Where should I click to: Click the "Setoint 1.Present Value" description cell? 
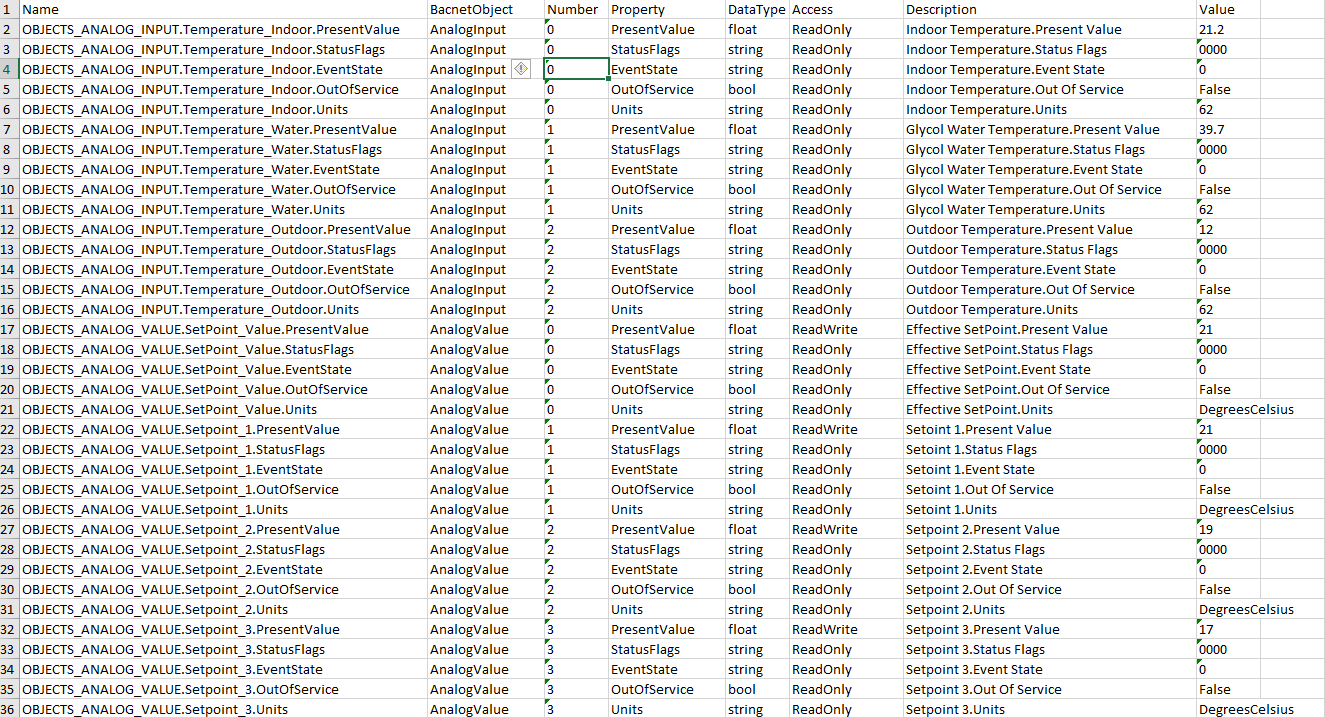[1048, 429]
